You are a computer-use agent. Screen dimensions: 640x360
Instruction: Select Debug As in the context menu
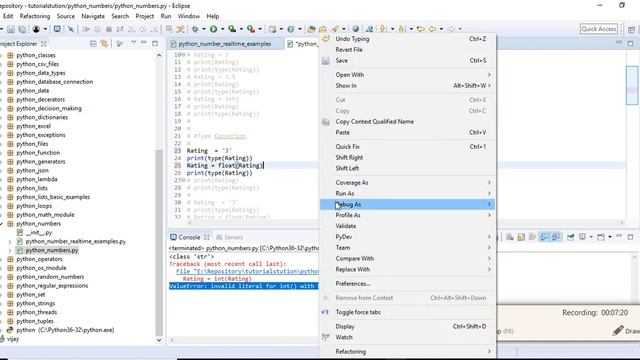[407, 204]
